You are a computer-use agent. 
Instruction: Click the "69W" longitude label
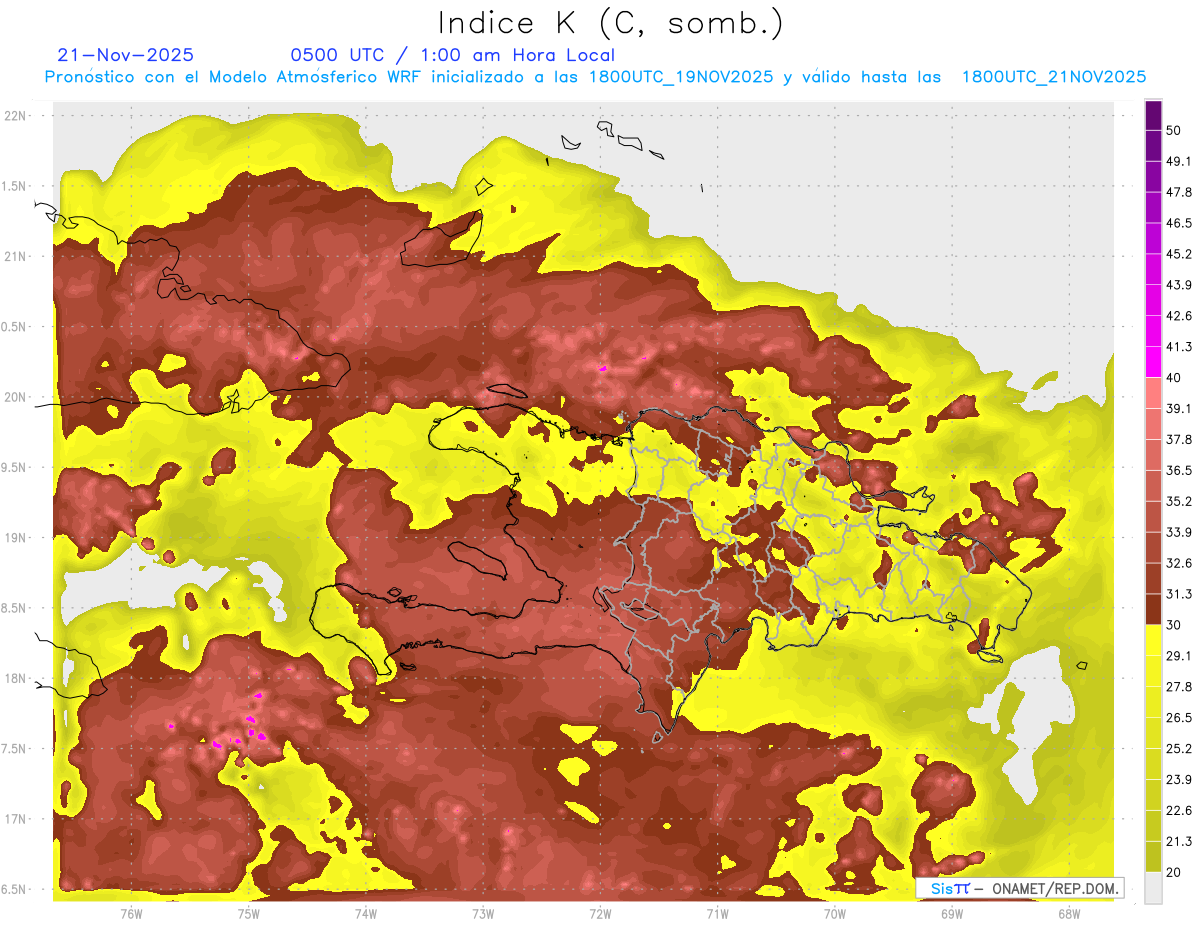click(952, 913)
